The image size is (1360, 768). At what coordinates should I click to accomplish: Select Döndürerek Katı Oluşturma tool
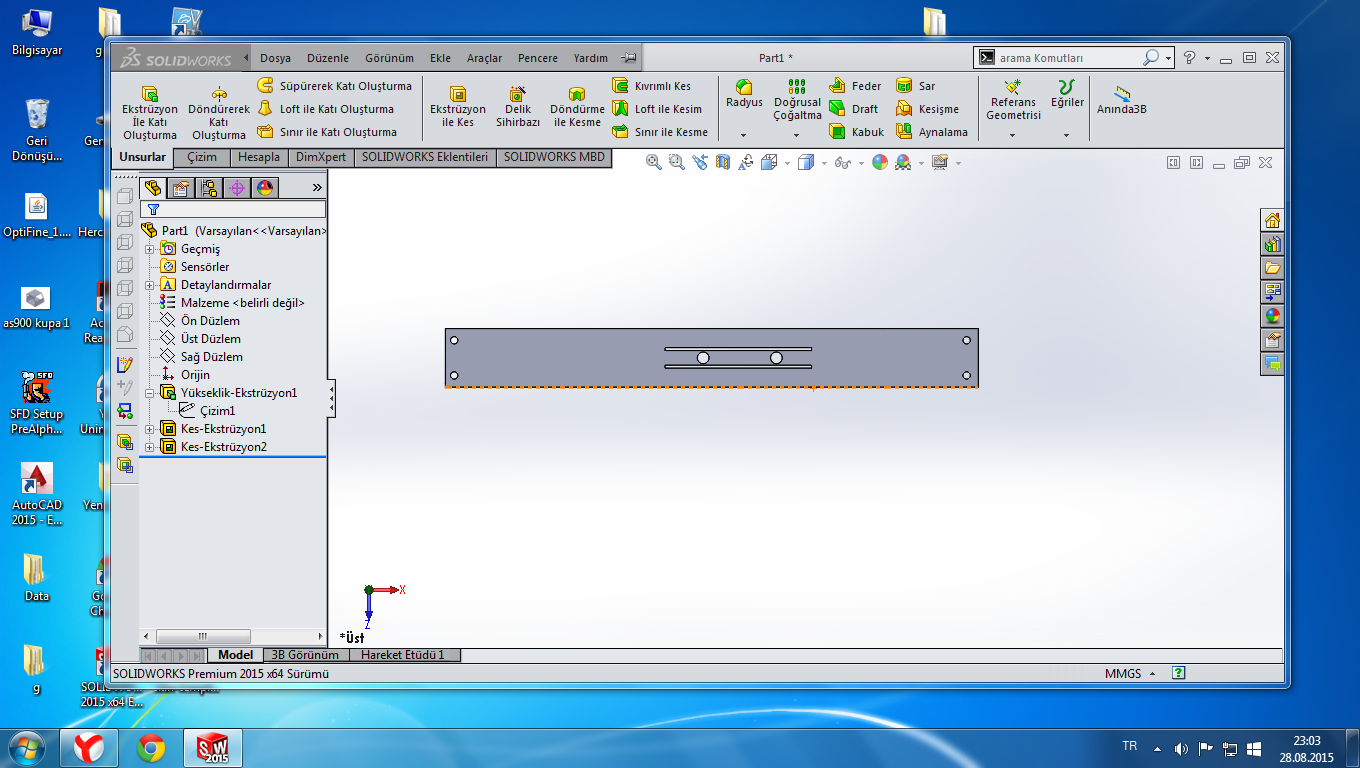[x=219, y=113]
